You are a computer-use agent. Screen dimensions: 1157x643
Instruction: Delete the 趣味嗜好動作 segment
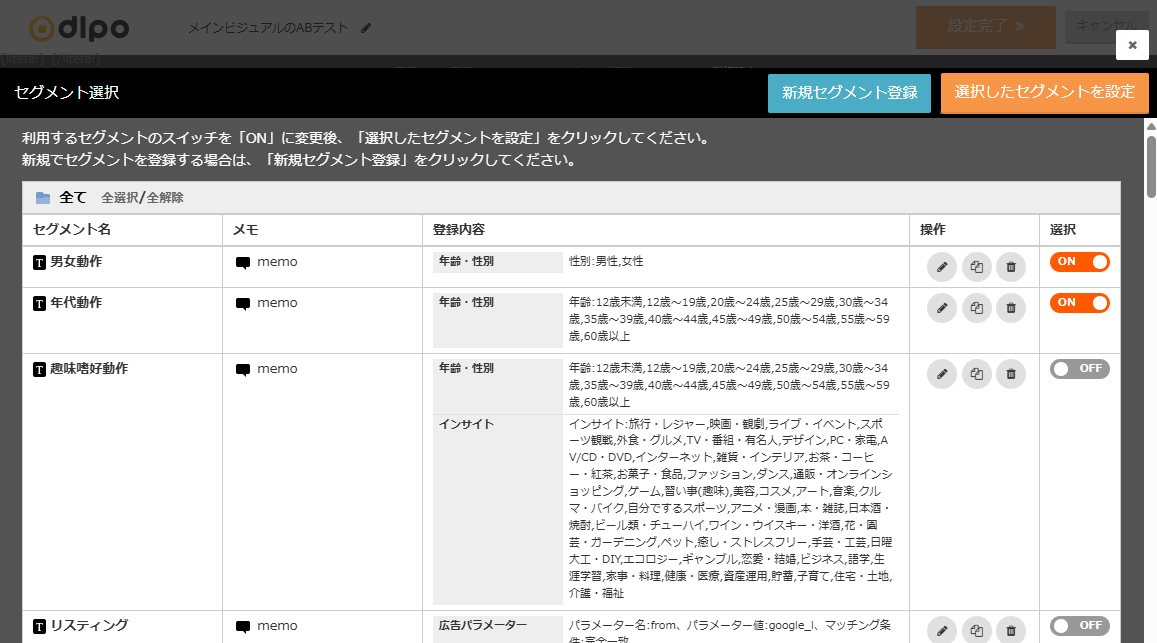(1011, 374)
